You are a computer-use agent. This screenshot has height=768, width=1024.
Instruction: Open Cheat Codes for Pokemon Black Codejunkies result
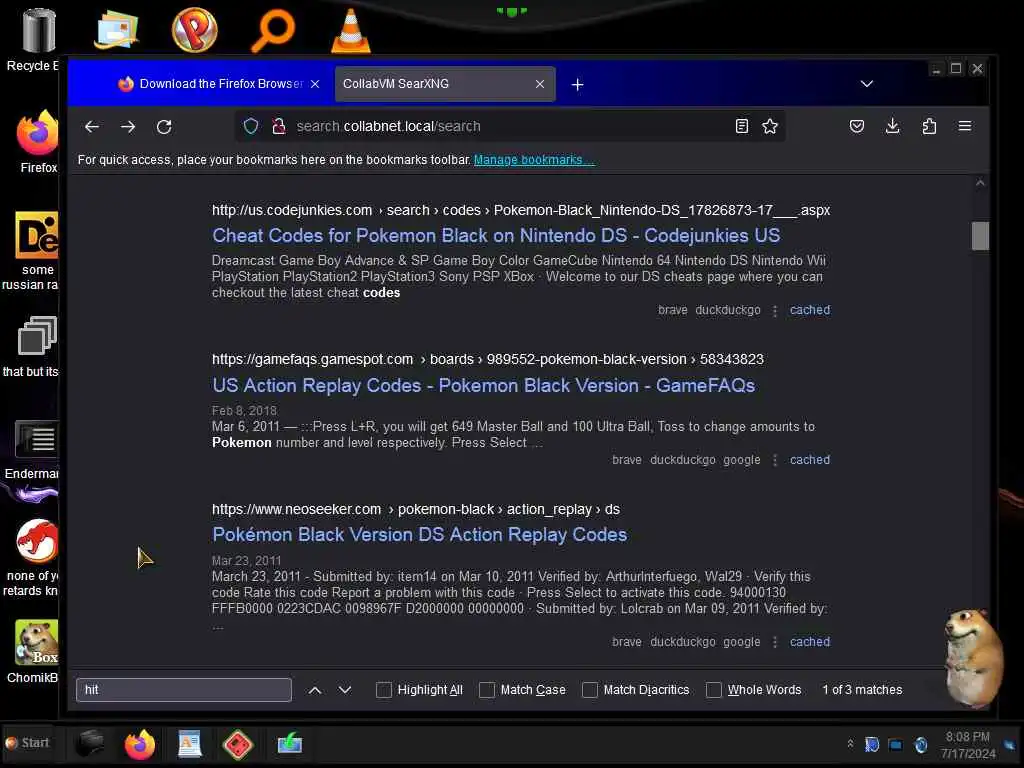pyautogui.click(x=496, y=236)
